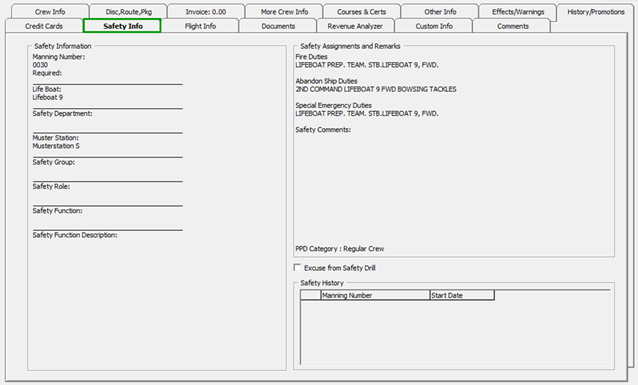Image resolution: width=638 pixels, height=385 pixels.
Task: Go to Courses & Certs tab
Action: click(x=361, y=11)
